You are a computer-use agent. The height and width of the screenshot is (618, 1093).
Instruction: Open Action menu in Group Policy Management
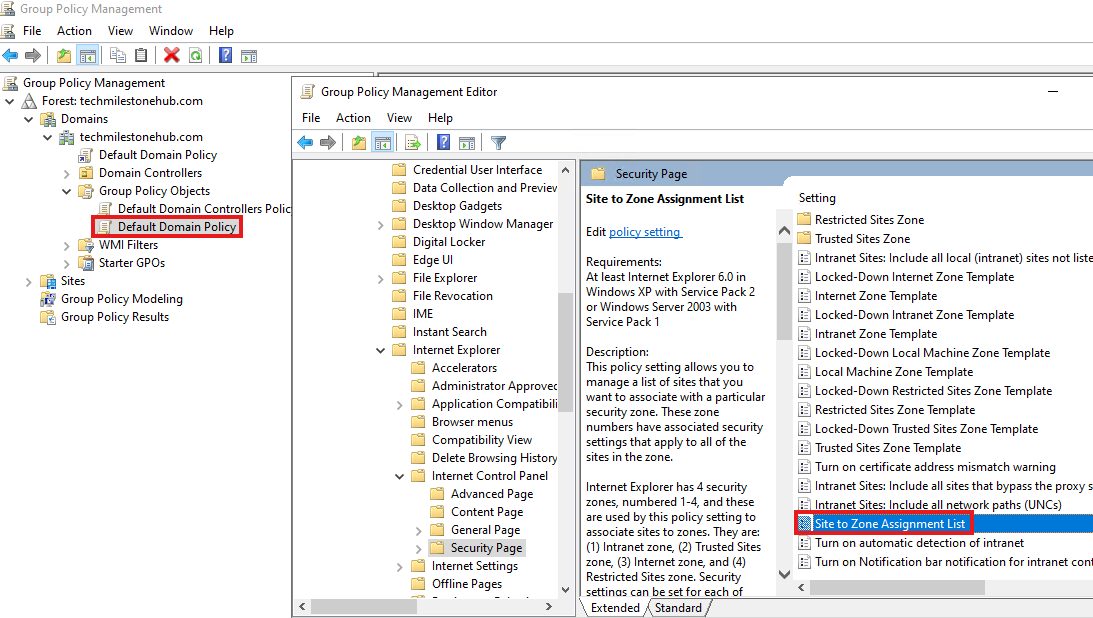click(x=75, y=31)
